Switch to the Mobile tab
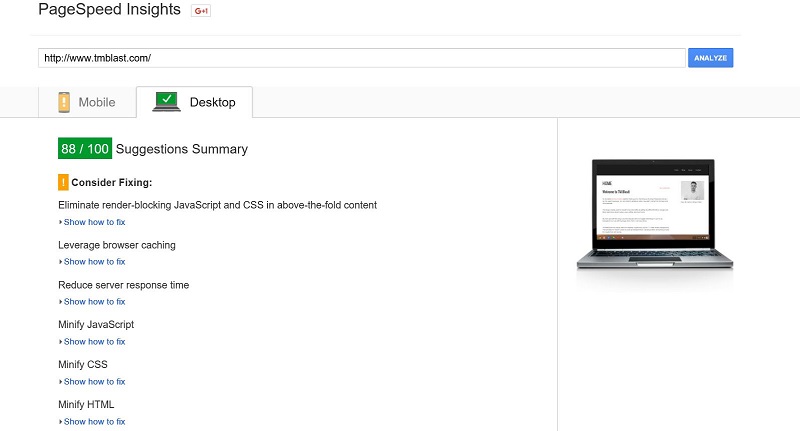Screen dimensions: 800x431 [87, 102]
